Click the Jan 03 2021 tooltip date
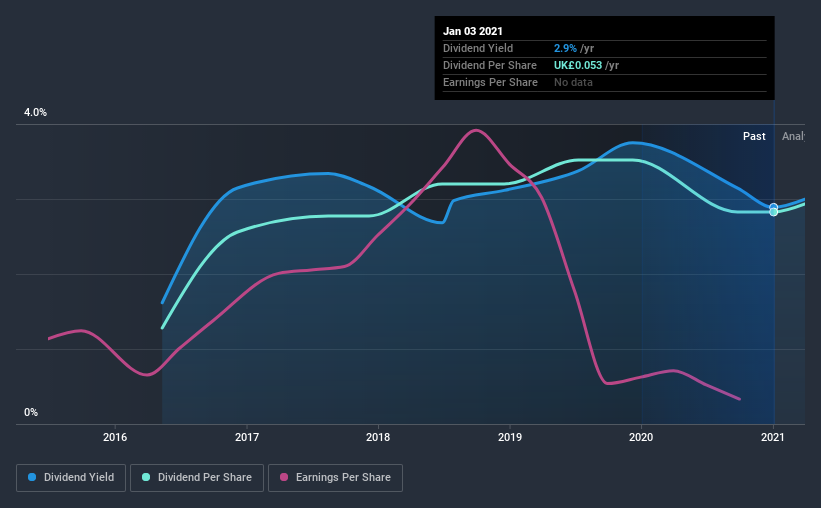This screenshot has height=508, width=821. pyautogui.click(x=473, y=31)
